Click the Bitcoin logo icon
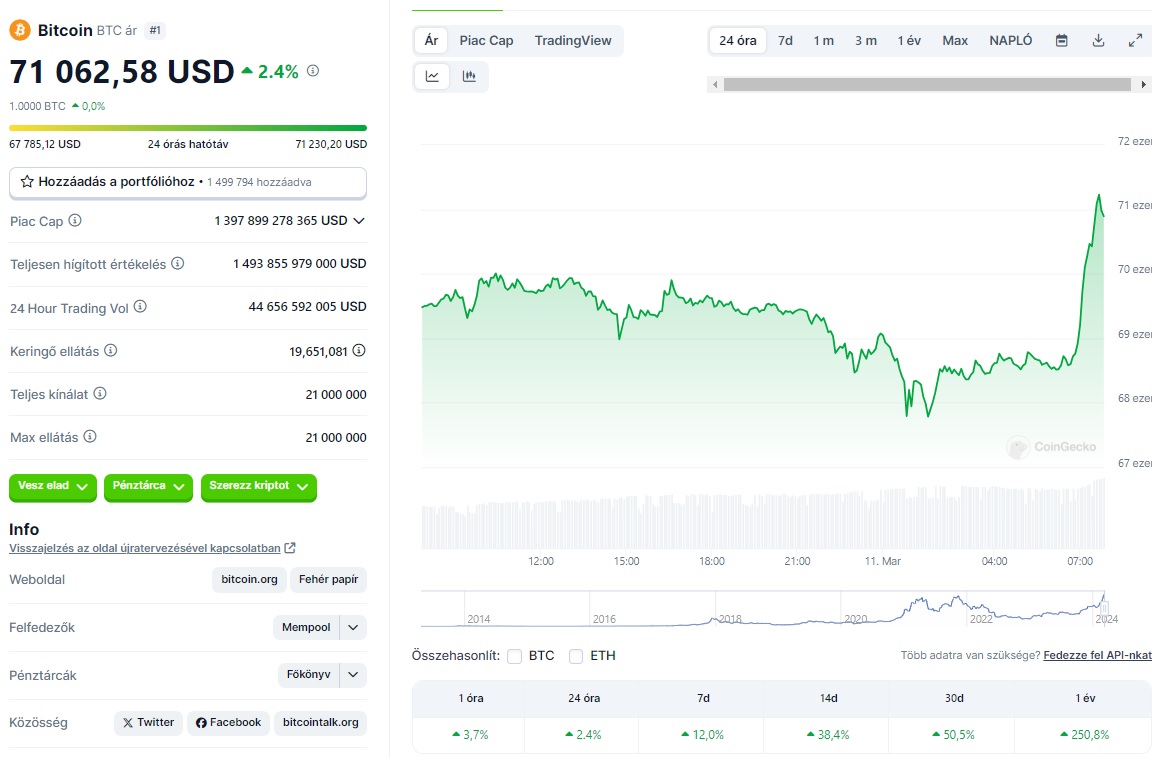The image size is (1152, 758). pos(20,30)
